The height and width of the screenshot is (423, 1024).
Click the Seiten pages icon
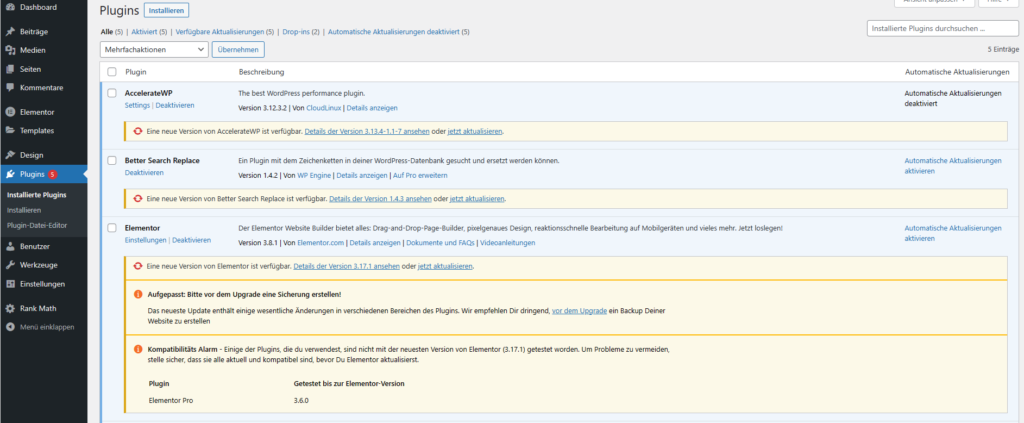10,69
